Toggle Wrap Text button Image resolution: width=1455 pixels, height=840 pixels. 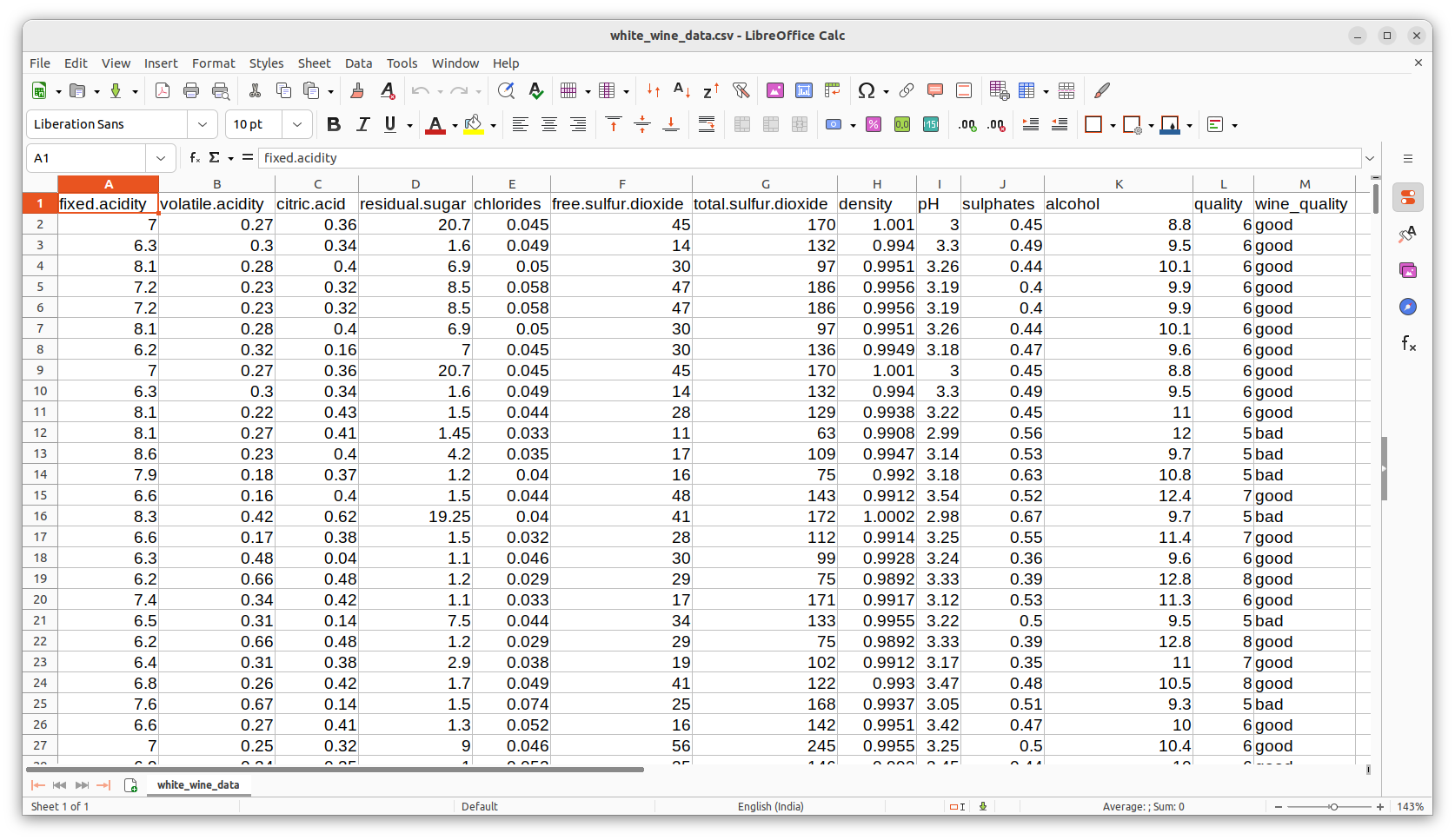pyautogui.click(x=707, y=124)
